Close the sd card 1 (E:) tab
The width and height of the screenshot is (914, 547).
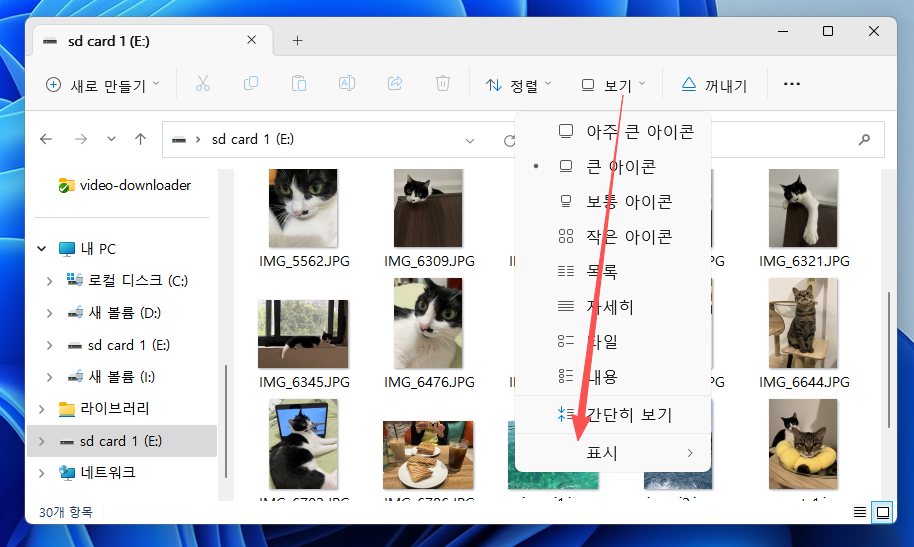(x=251, y=40)
